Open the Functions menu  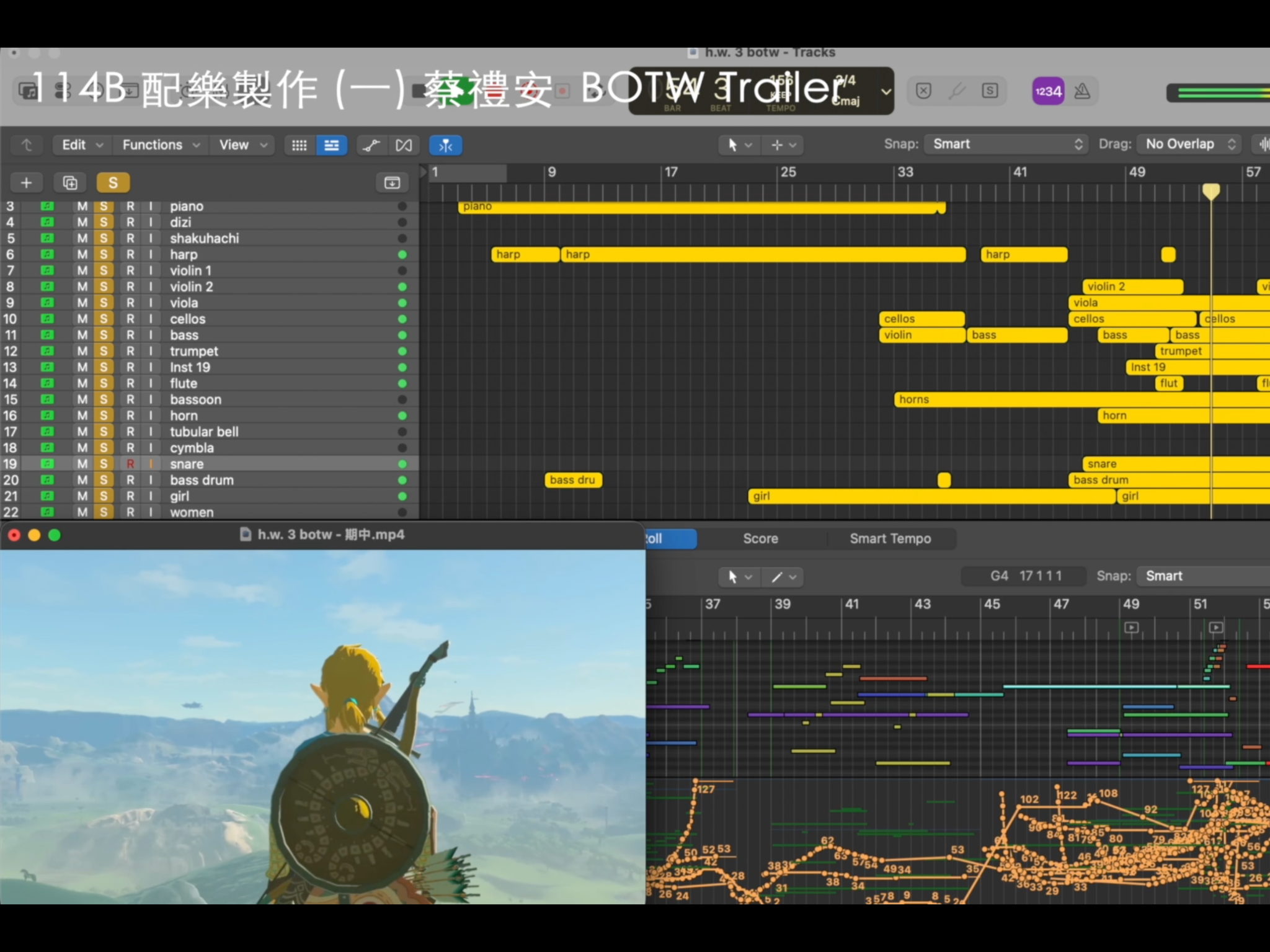(161, 145)
